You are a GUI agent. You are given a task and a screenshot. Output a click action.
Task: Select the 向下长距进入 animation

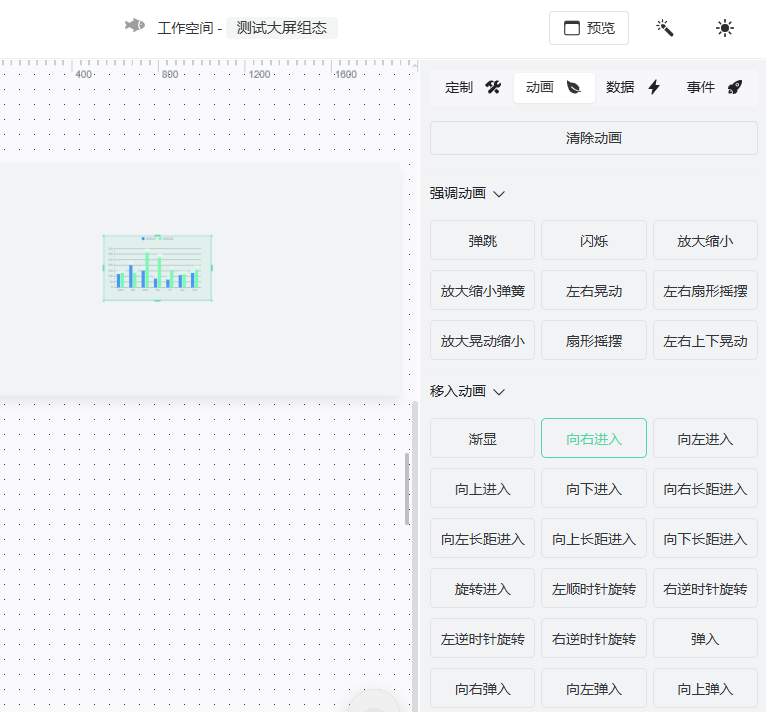pos(705,539)
